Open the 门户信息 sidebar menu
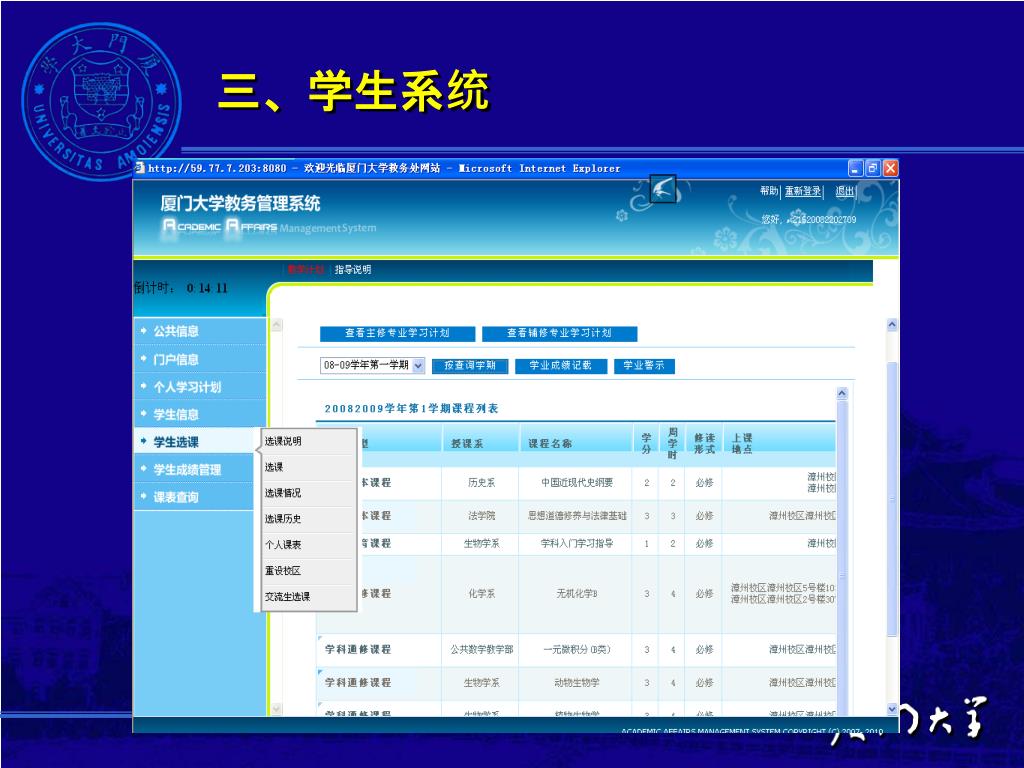1024x768 pixels. [x=199, y=359]
